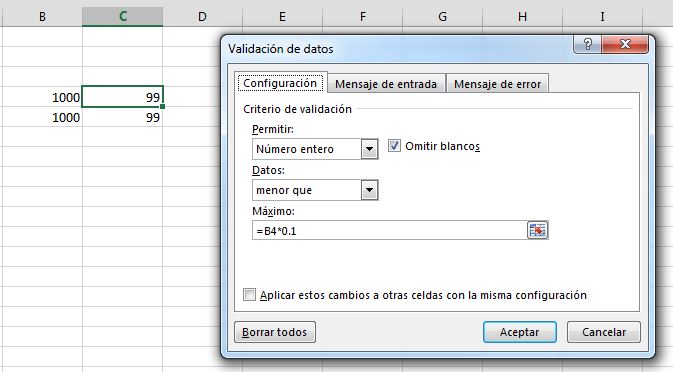Select column C header
Viewport: 673px width, 372px height.
122,17
